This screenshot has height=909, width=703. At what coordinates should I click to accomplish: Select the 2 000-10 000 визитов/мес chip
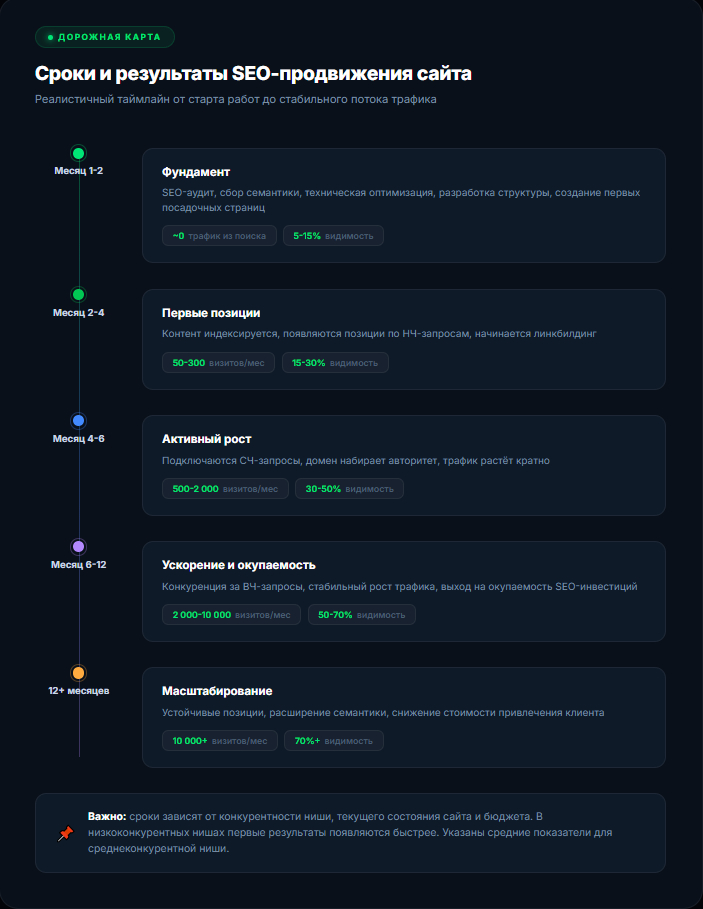231,614
